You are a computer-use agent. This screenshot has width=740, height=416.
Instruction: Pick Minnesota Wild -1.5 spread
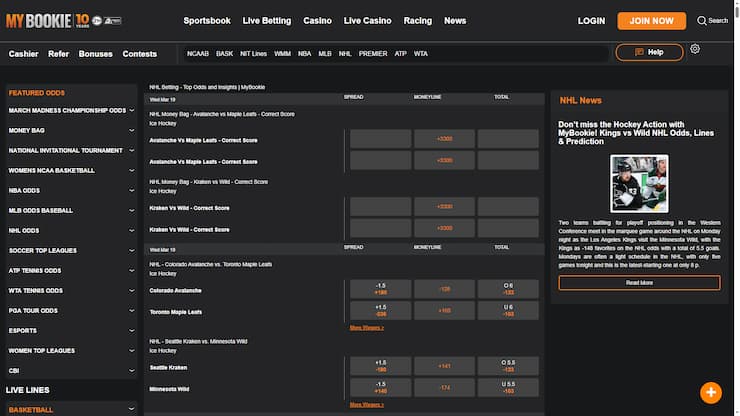(x=380, y=388)
